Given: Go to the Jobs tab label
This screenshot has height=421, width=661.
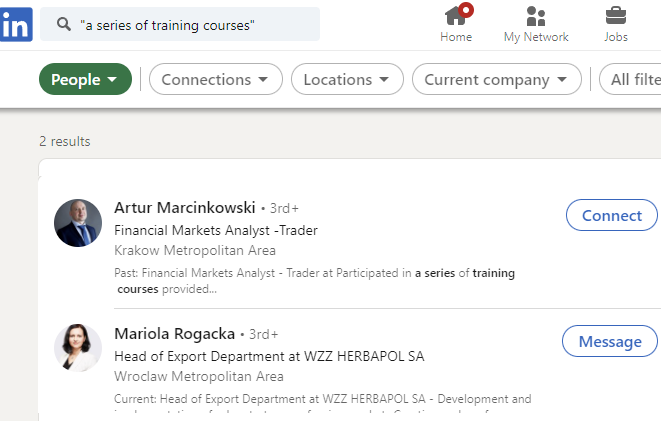Looking at the screenshot, I should click(x=616, y=37).
